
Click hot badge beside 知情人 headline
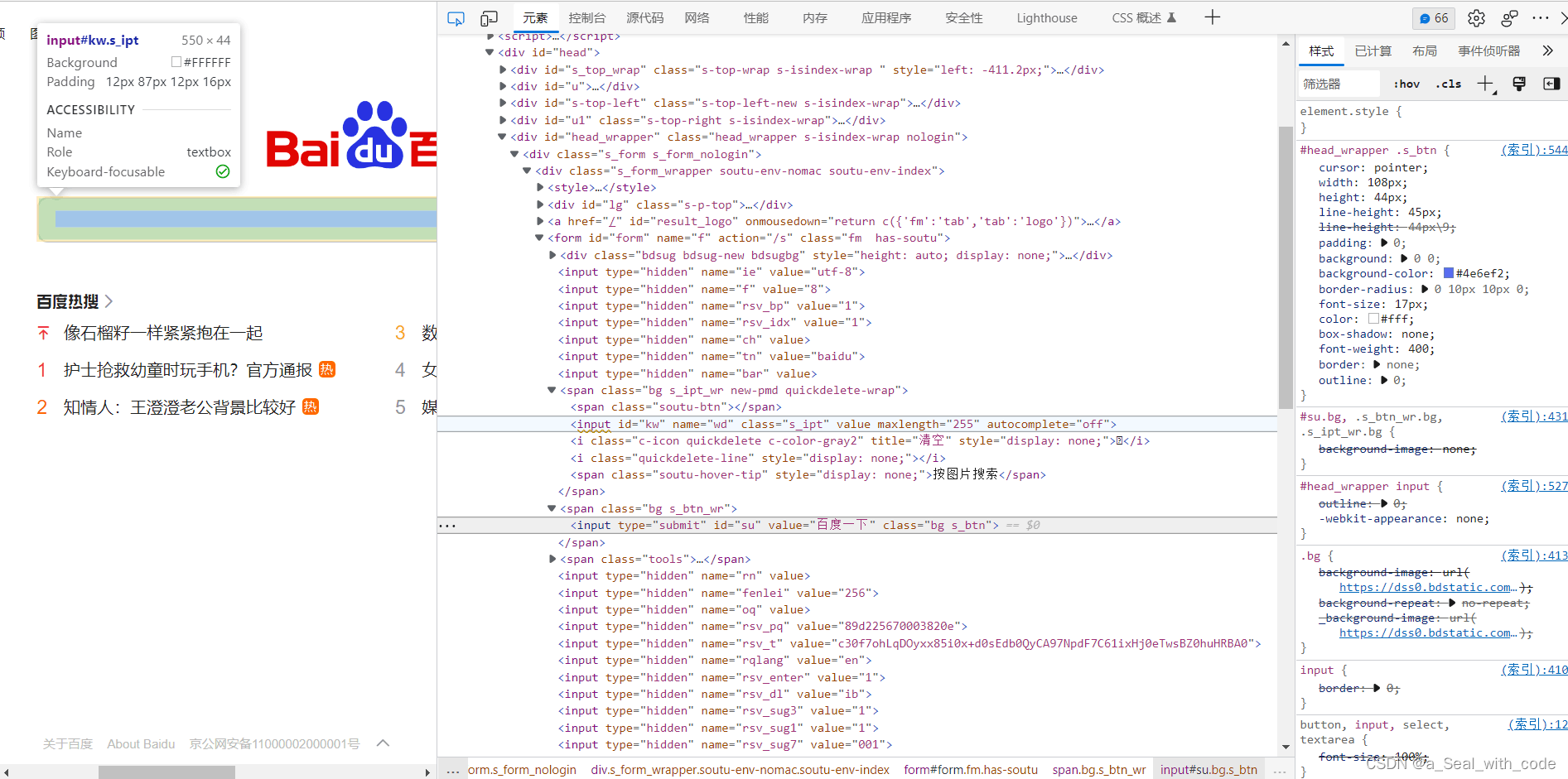tap(311, 406)
